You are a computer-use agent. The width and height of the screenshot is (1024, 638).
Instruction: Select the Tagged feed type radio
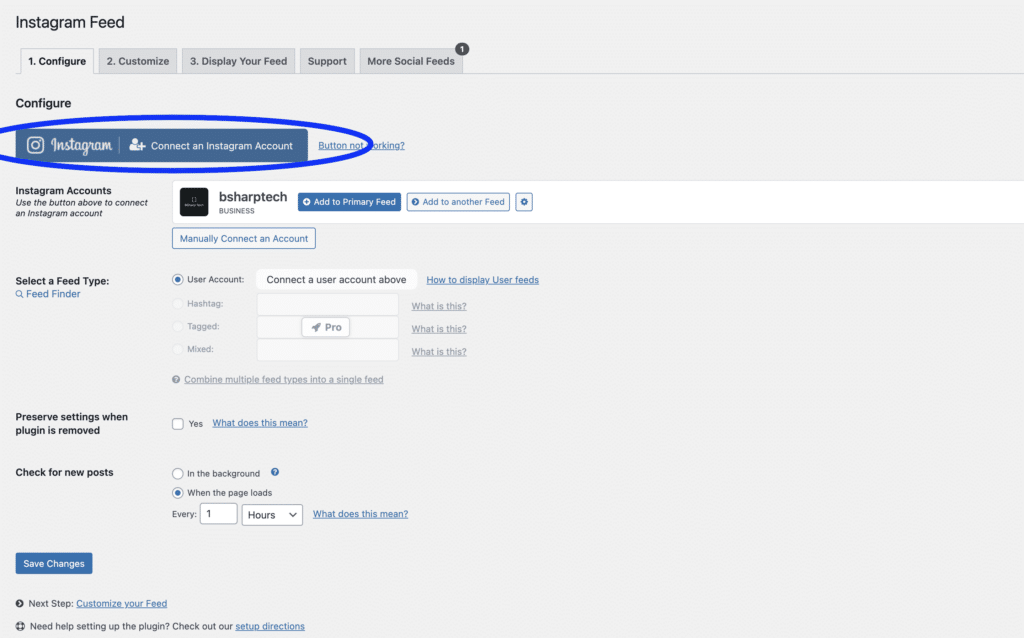coord(178,327)
